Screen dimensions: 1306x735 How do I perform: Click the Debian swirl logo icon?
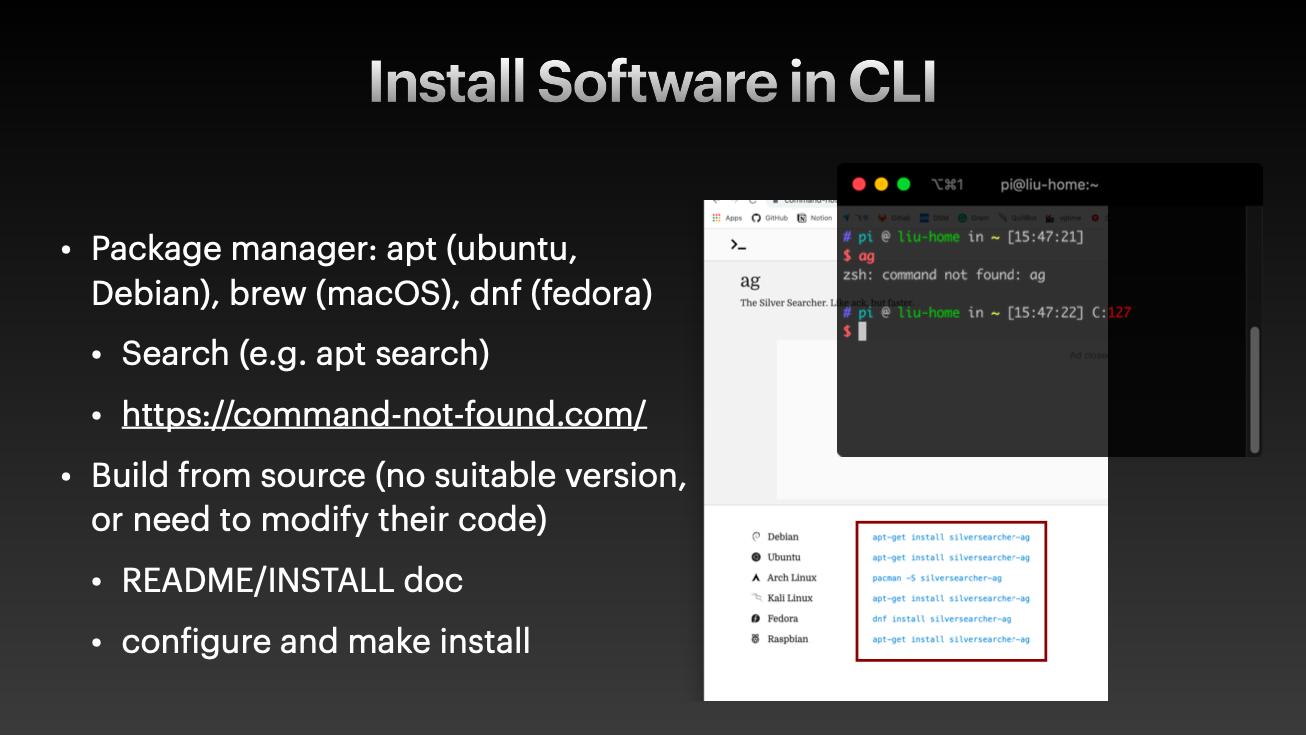756,537
